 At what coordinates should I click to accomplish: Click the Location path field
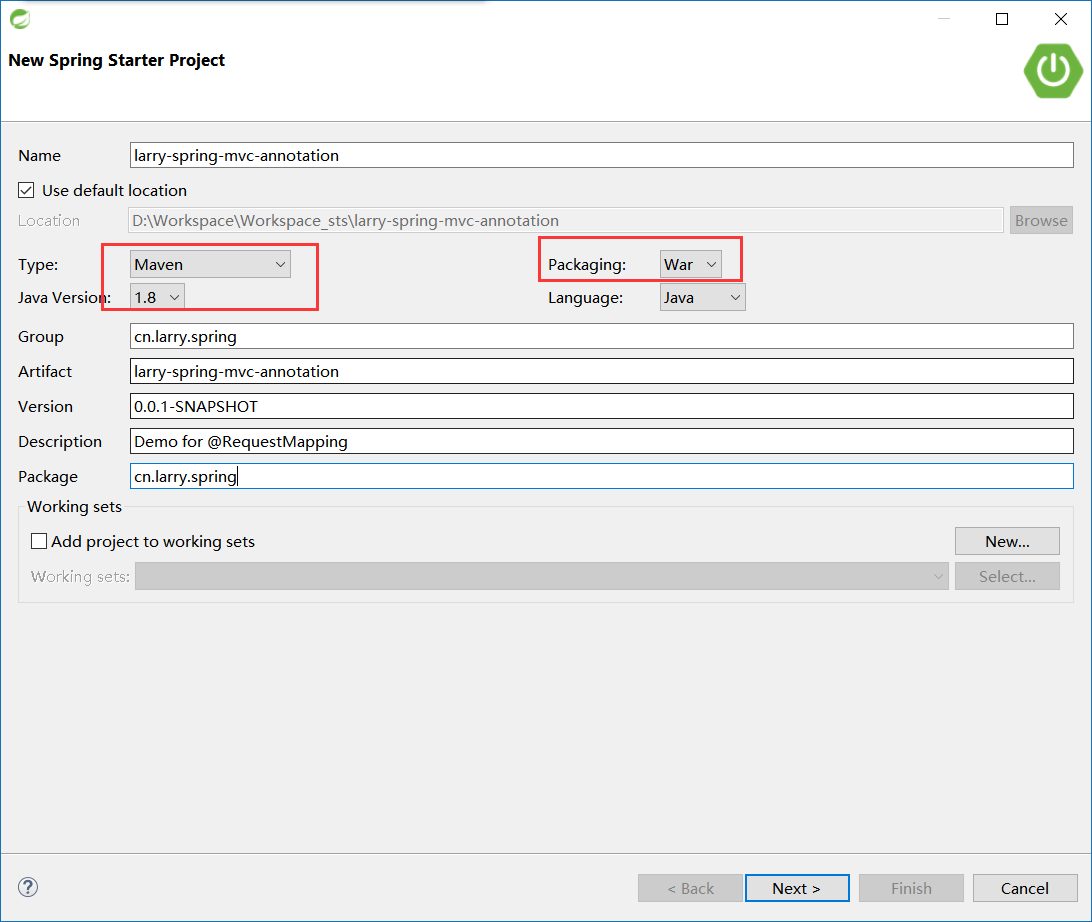(566, 221)
